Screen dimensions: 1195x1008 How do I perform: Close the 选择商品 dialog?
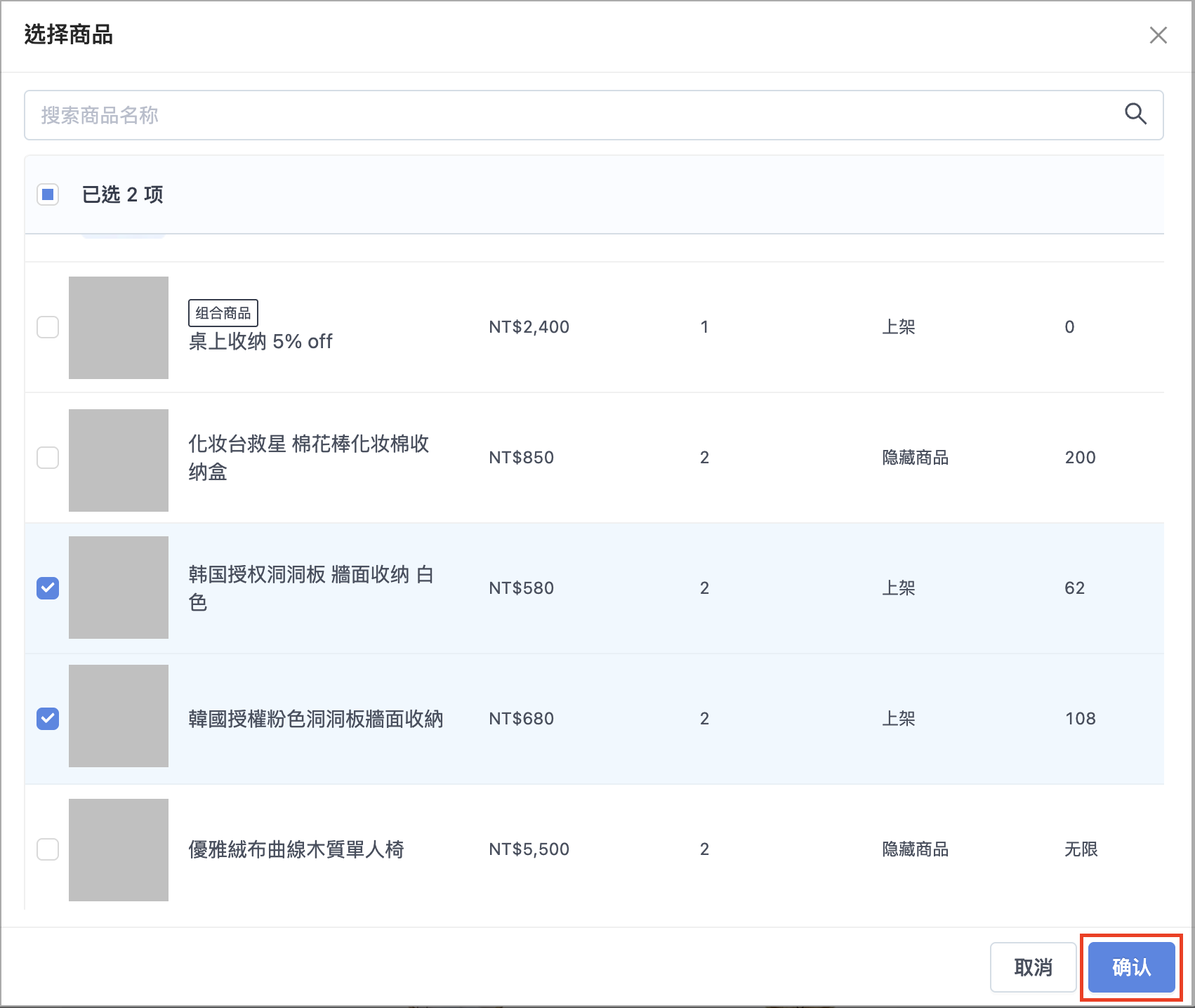pos(1158,35)
